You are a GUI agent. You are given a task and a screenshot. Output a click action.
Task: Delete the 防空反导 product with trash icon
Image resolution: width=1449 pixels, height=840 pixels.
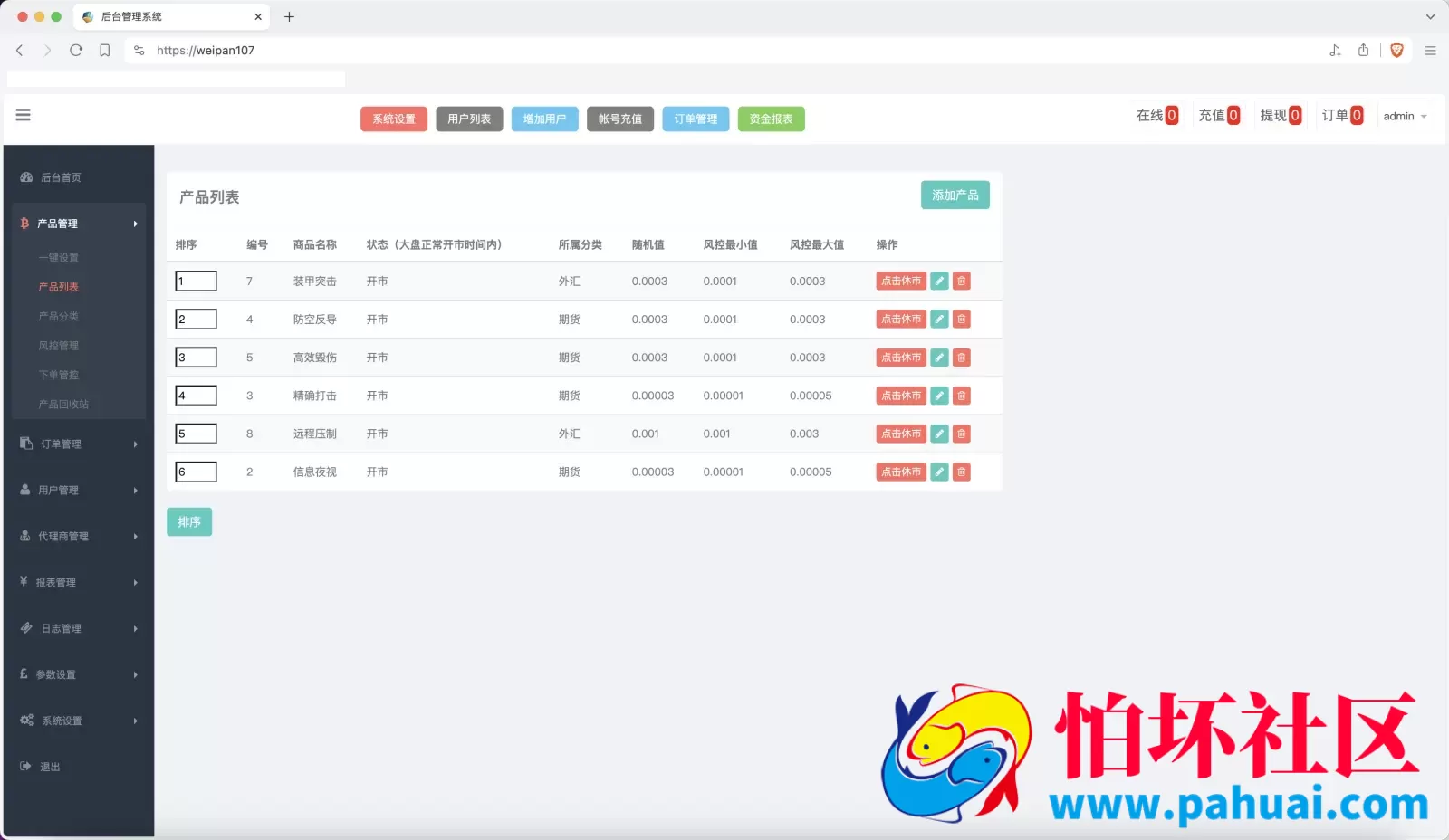(x=962, y=320)
